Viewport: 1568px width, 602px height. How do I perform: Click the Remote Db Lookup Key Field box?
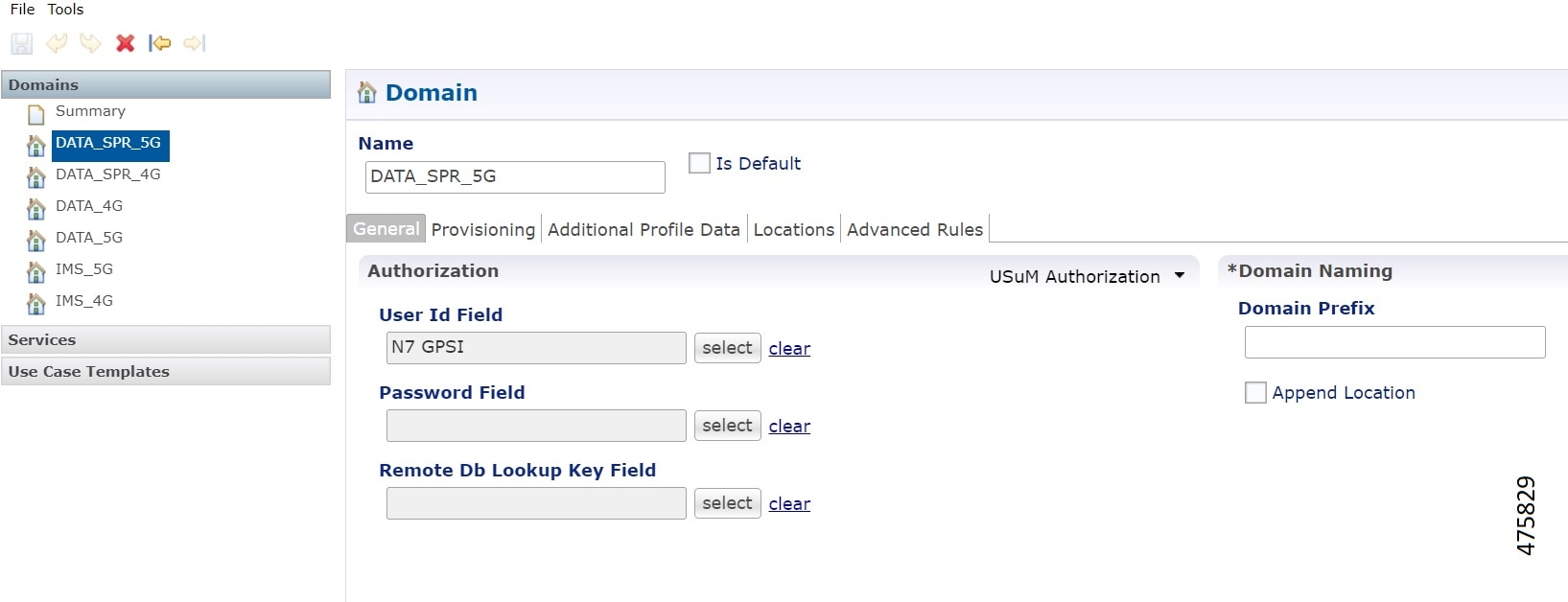click(x=536, y=503)
